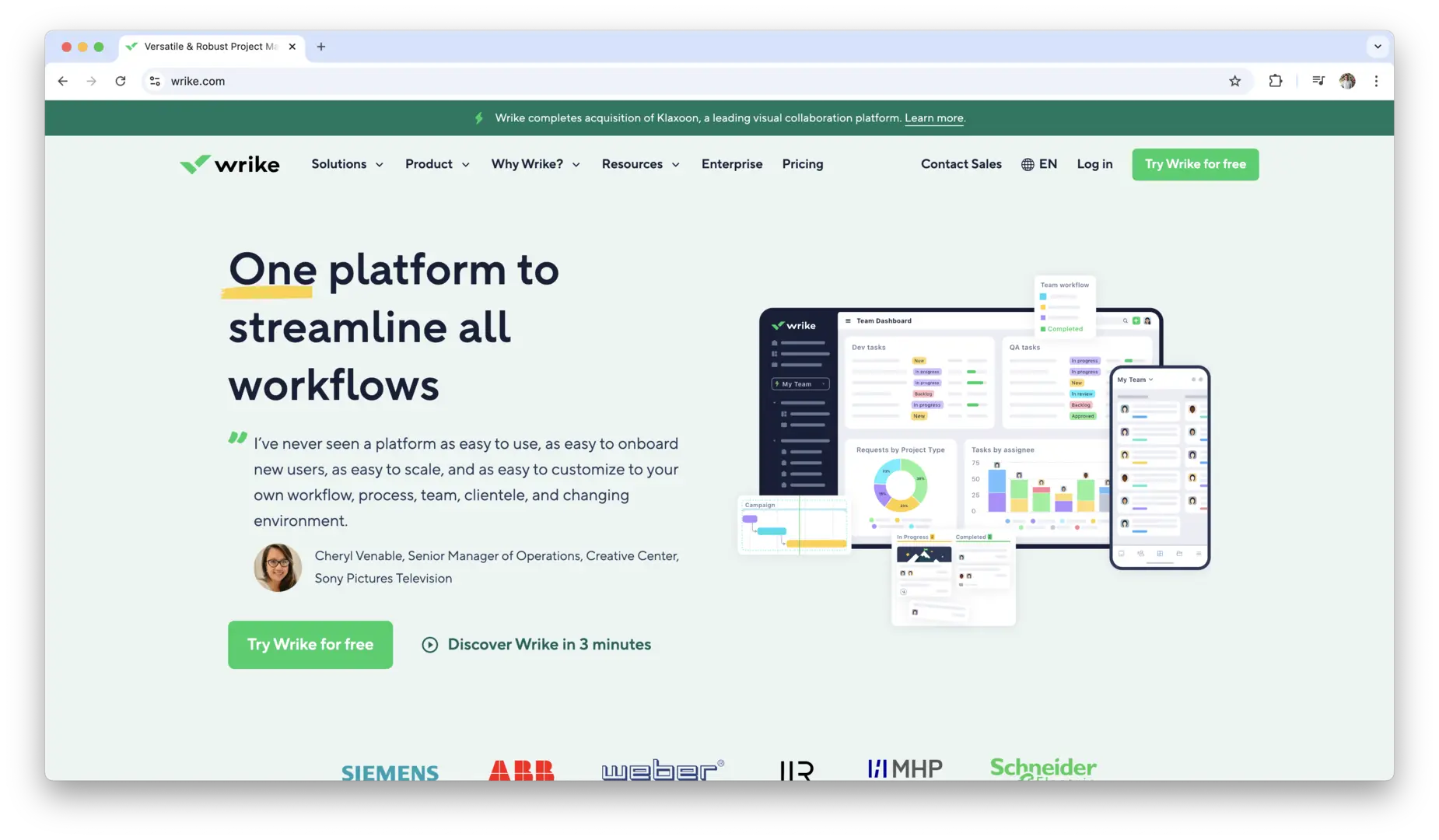Expand the Solutions dropdown menu
This screenshot has height=840, width=1439.
[x=347, y=164]
